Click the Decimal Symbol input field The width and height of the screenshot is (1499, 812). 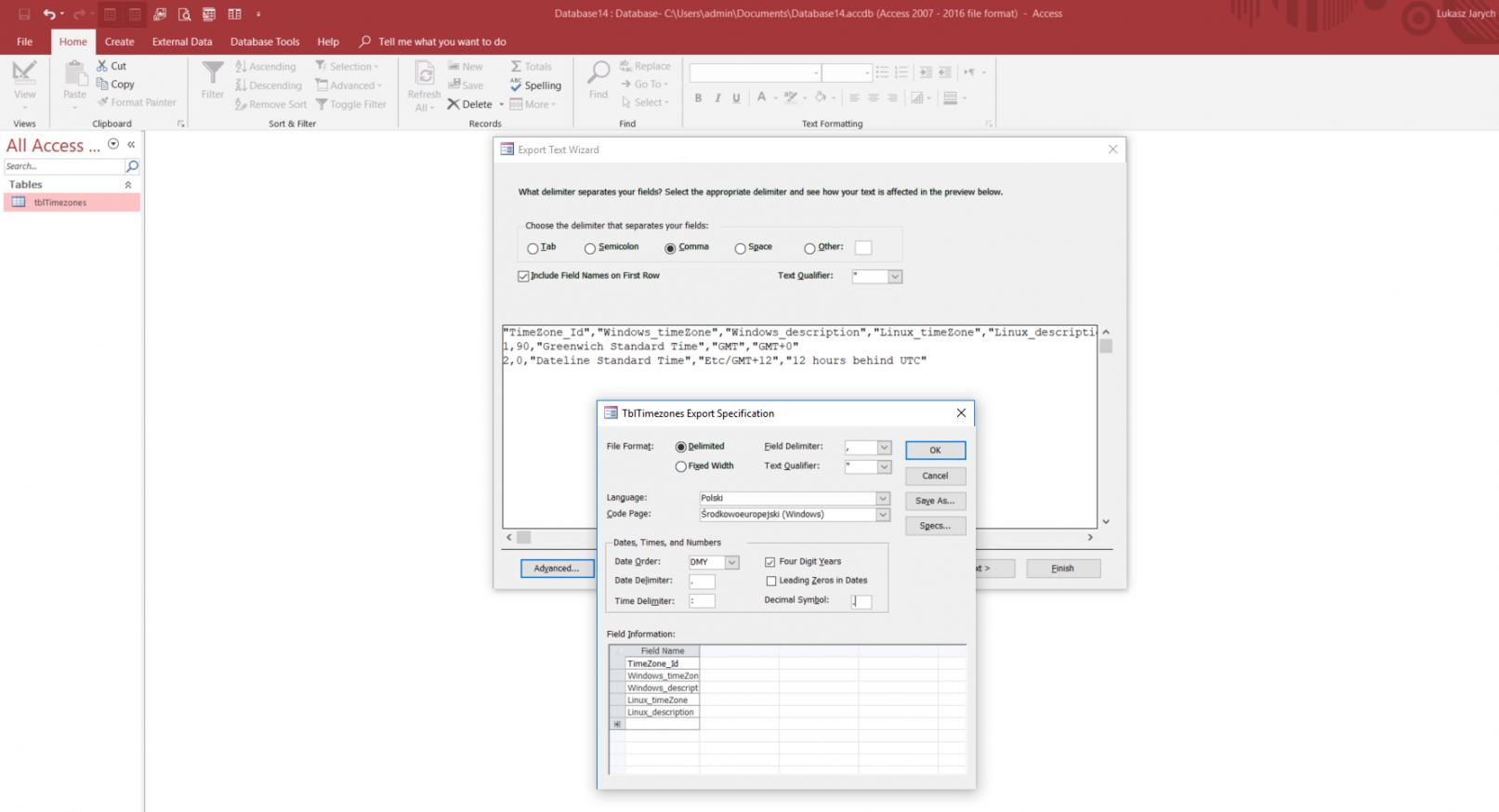coord(861,601)
